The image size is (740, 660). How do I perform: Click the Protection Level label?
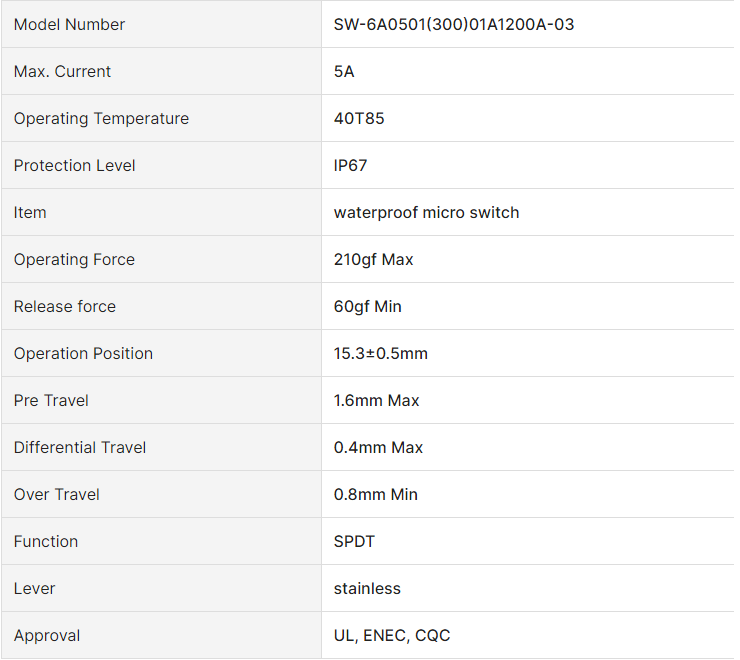click(x=74, y=166)
